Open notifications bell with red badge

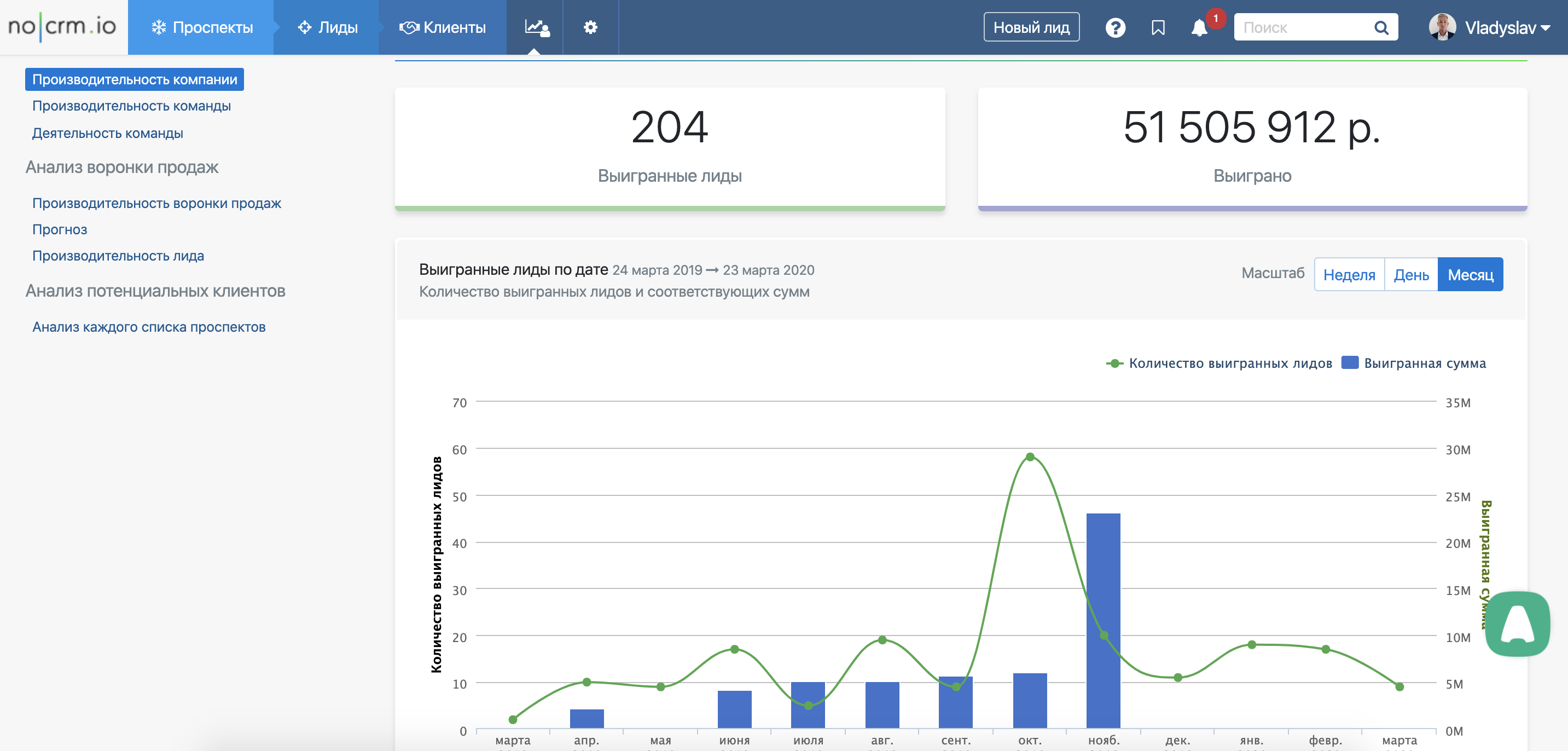coord(1200,28)
